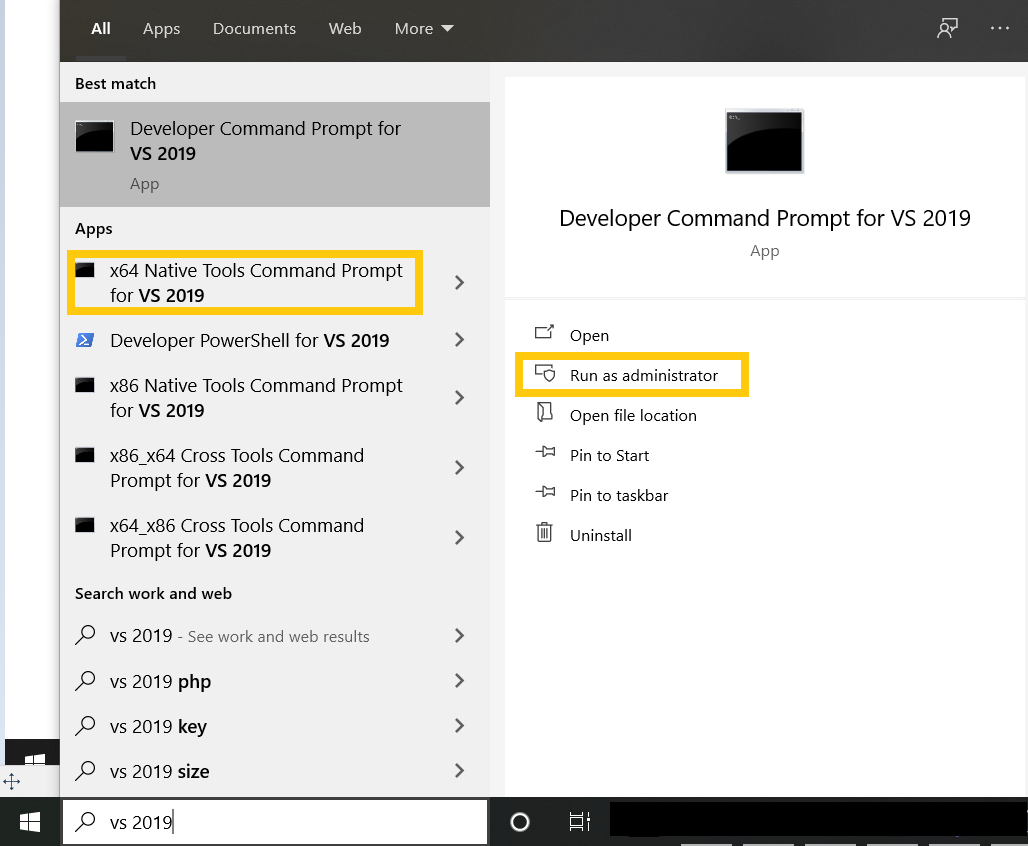1028x846 pixels.
Task: Pin Developer Command Prompt to taskbar
Action: pyautogui.click(x=621, y=495)
